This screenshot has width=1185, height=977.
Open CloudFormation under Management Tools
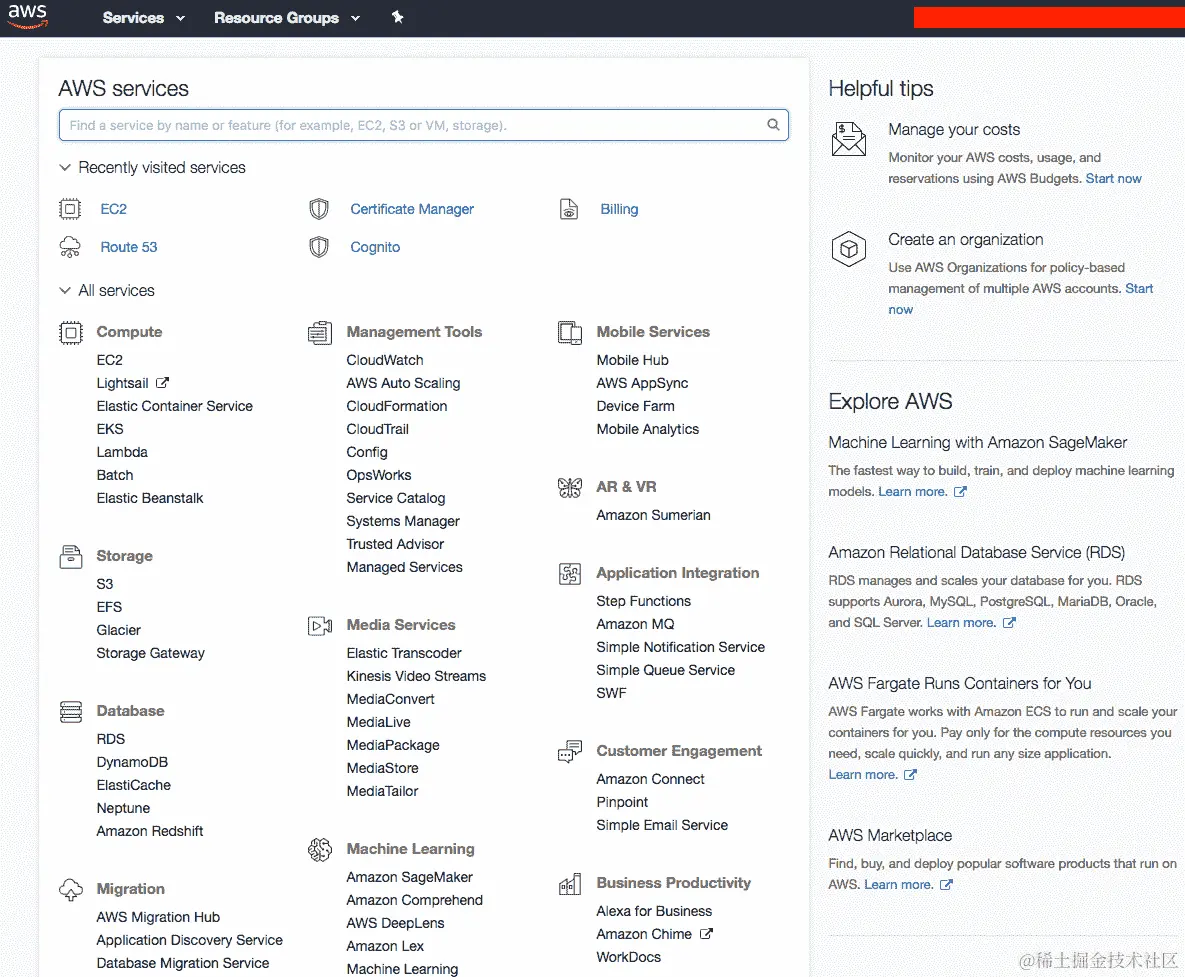(x=397, y=406)
